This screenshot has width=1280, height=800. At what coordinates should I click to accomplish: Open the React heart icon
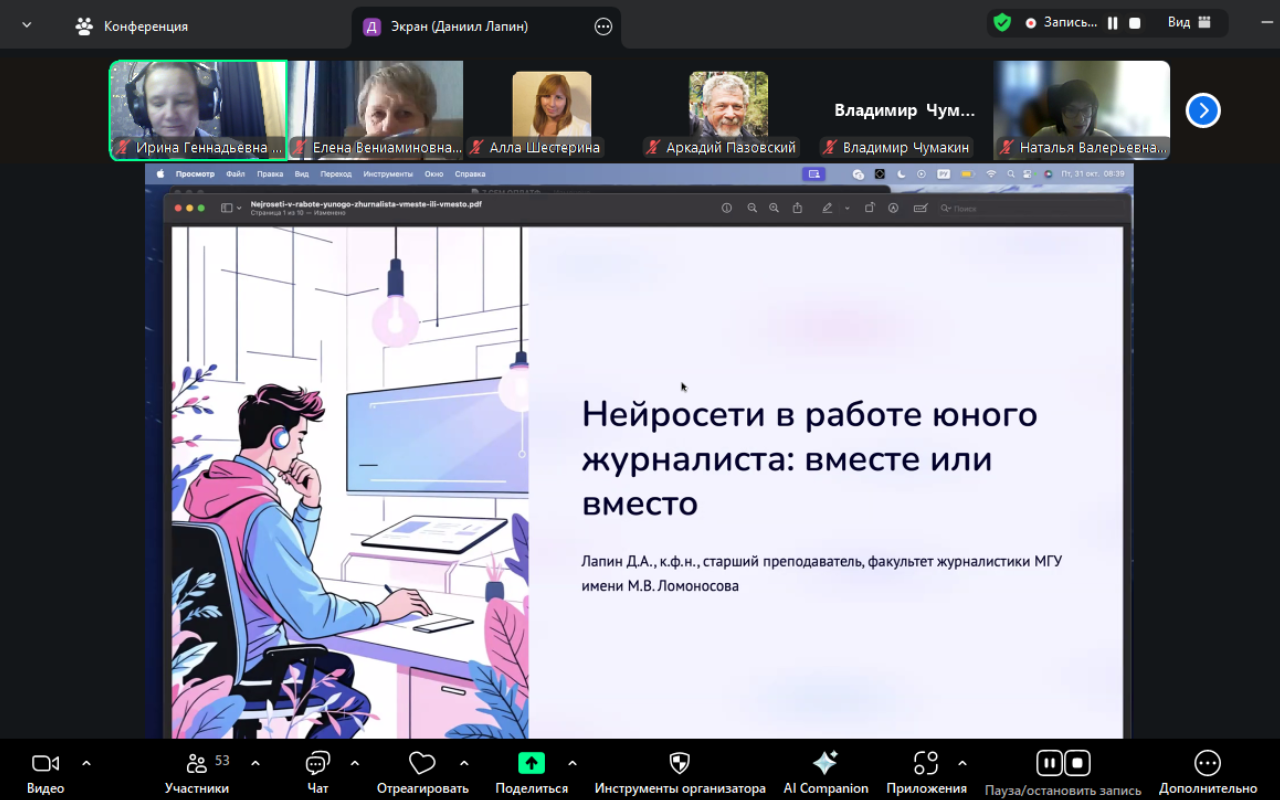(x=422, y=764)
